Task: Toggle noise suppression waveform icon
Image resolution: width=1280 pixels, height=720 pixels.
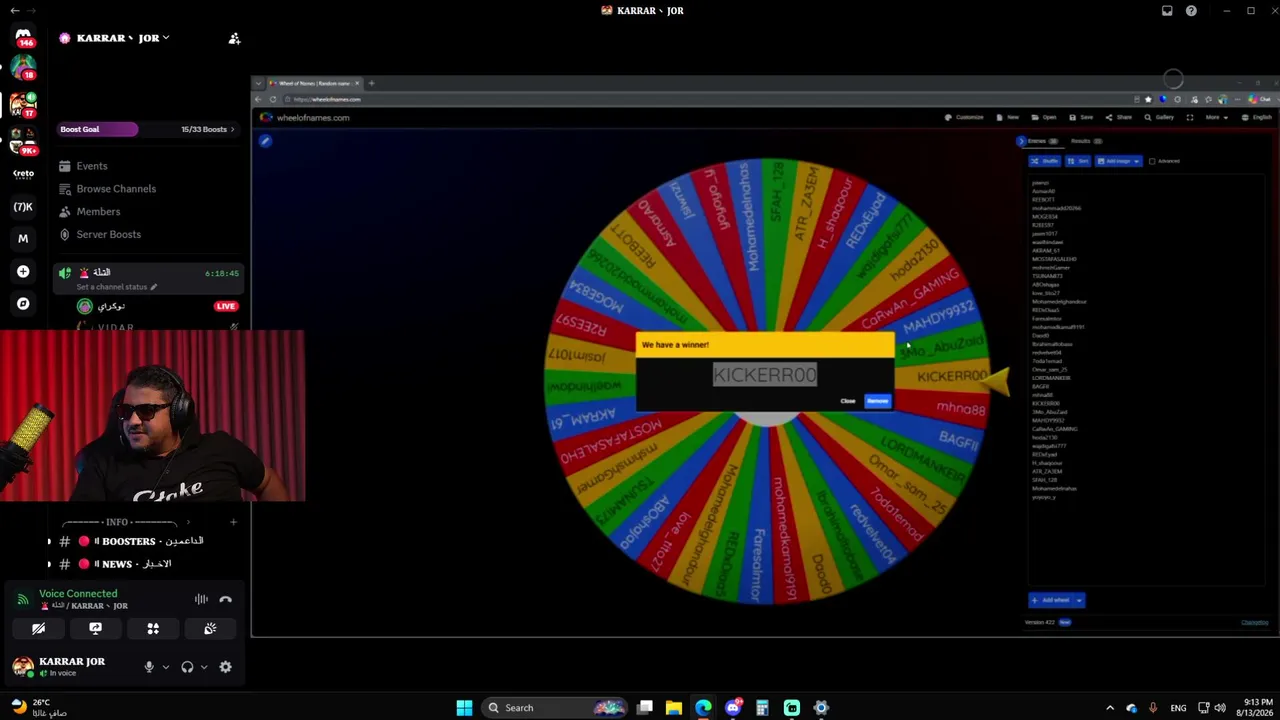Action: point(201,599)
